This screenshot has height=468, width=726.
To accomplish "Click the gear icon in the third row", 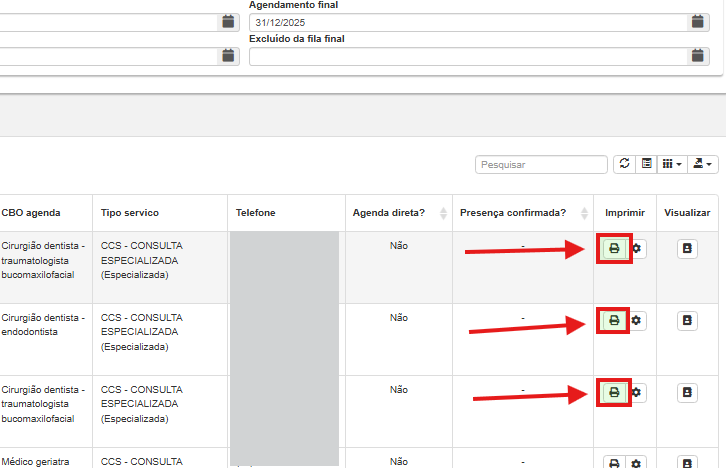I will pos(636,393).
